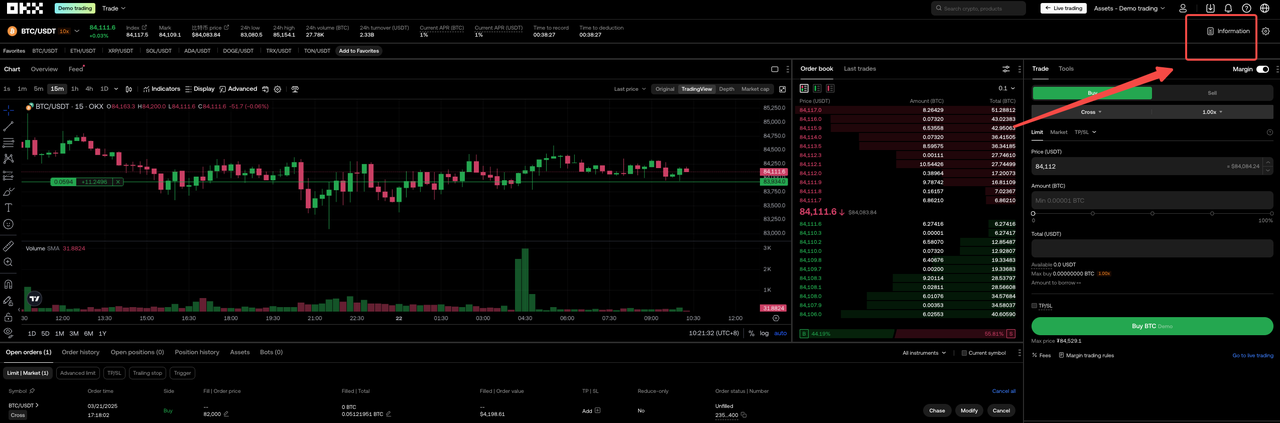Open the user profile icon

(1183, 8)
